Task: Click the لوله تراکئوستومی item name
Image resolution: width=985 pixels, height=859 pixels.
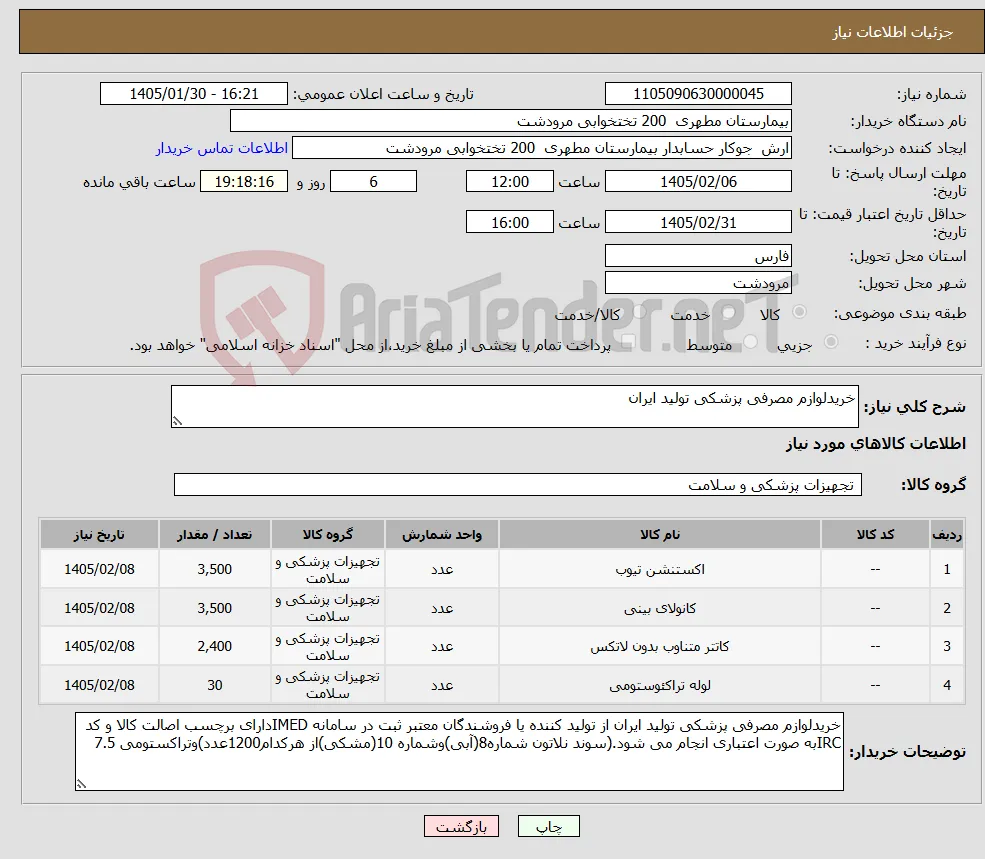Action: [x=660, y=686]
